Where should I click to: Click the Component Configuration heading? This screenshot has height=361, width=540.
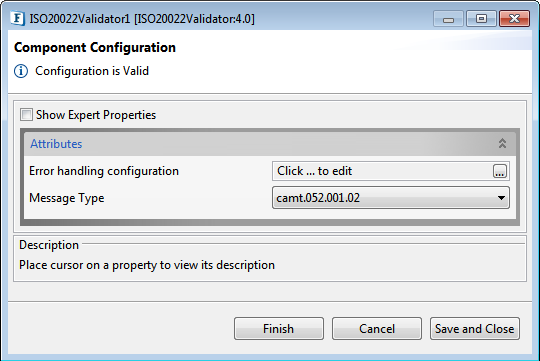(x=95, y=48)
